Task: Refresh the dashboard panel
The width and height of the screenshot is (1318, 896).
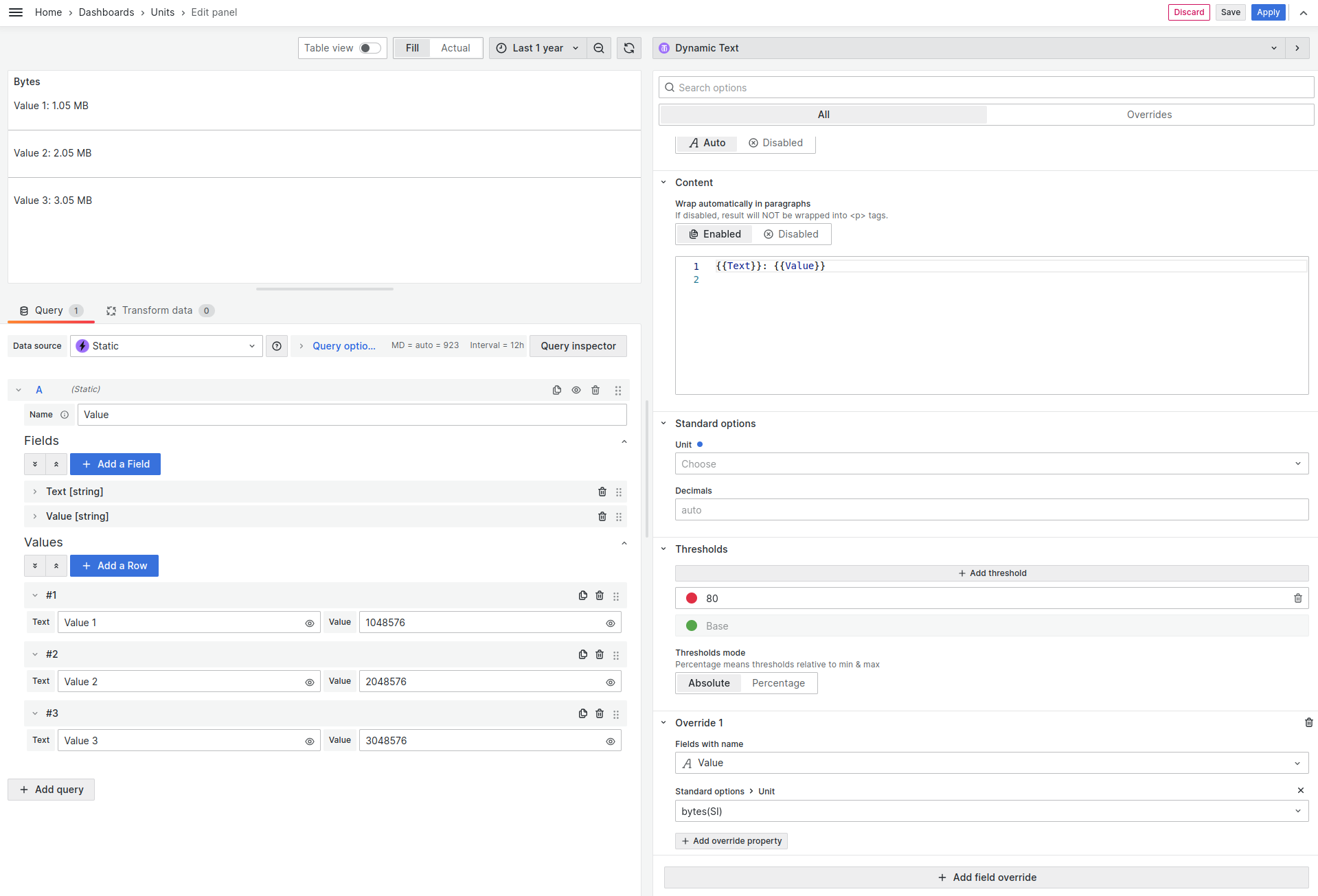Action: click(x=628, y=48)
